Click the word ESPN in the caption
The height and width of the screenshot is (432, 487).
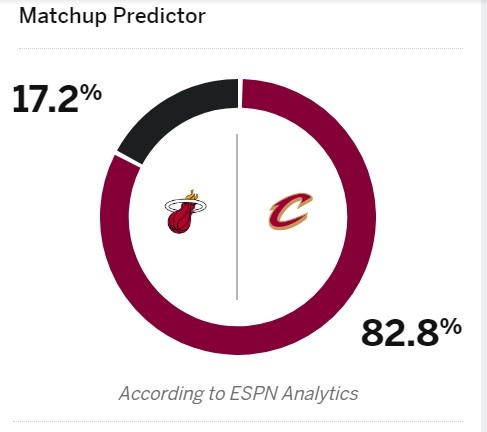pos(253,393)
